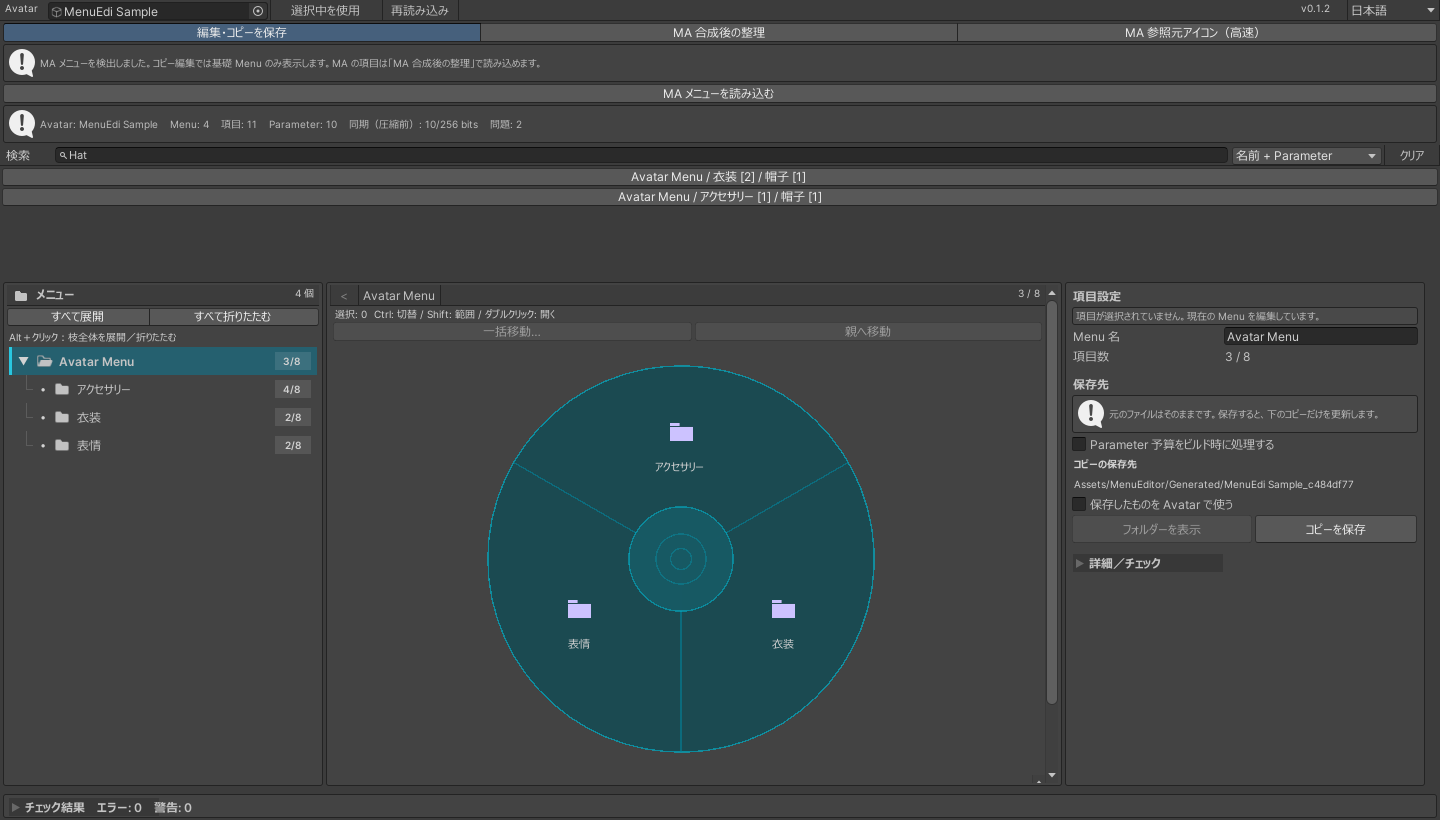Viewport: 1440px width, 820px height.
Task: Click the コピーを保存 button
Action: (1335, 529)
